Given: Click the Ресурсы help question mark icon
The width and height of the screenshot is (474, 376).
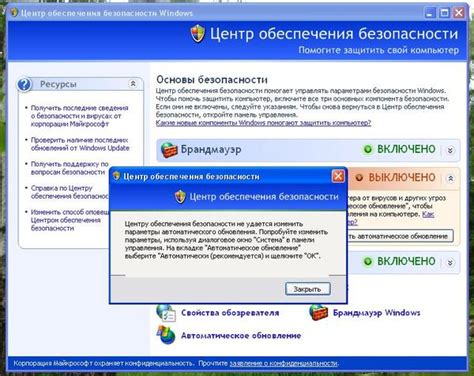Looking at the screenshot, I should (24, 84).
